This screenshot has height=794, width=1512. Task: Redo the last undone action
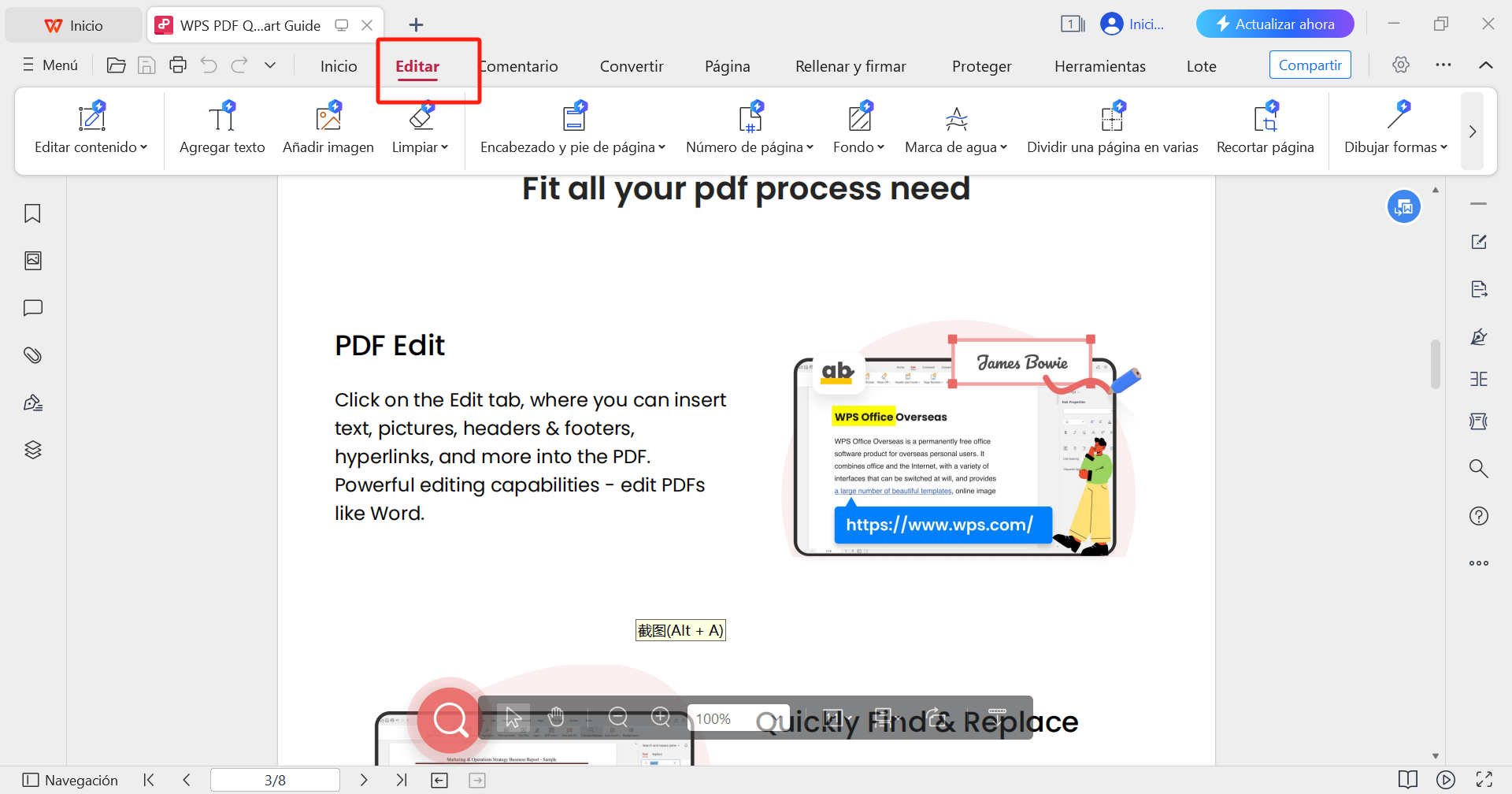coord(239,65)
